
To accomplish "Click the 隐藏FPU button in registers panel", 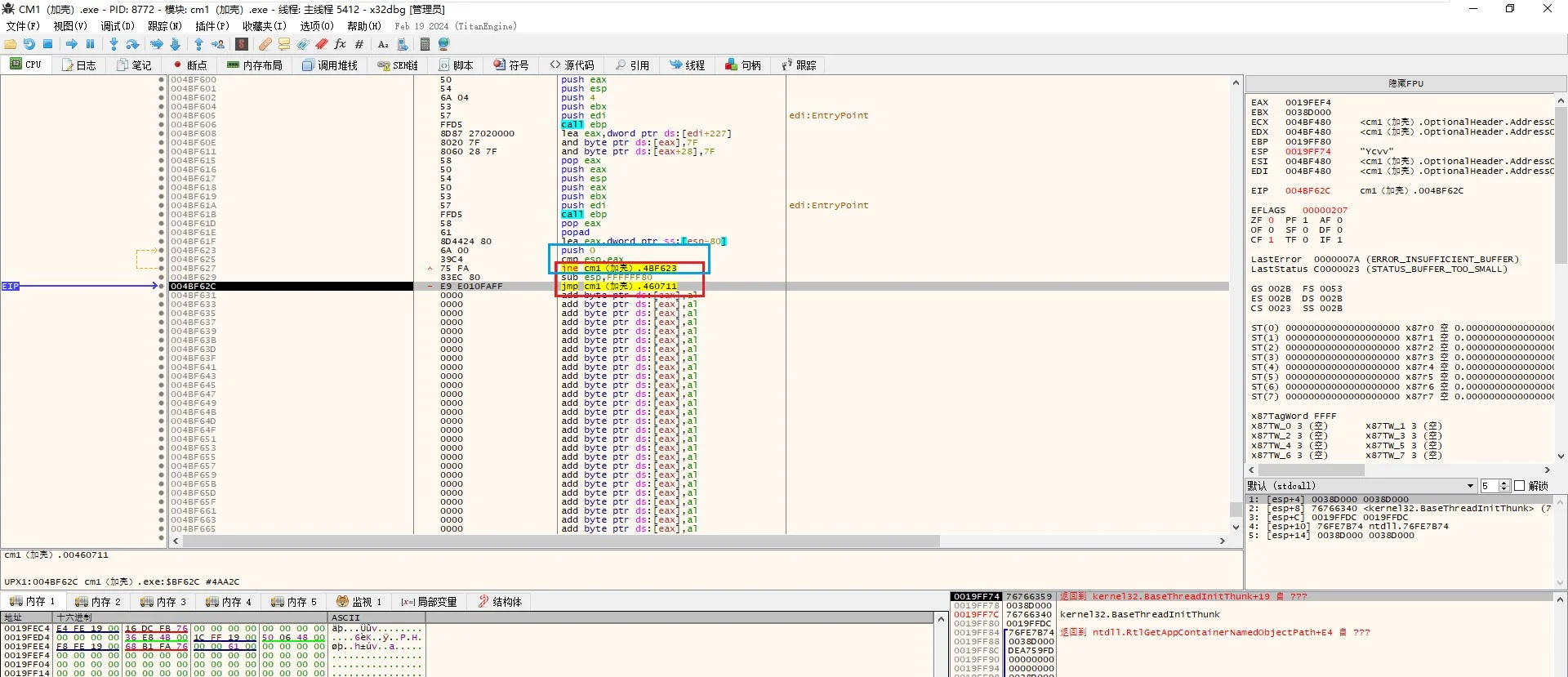I will 1405,83.
